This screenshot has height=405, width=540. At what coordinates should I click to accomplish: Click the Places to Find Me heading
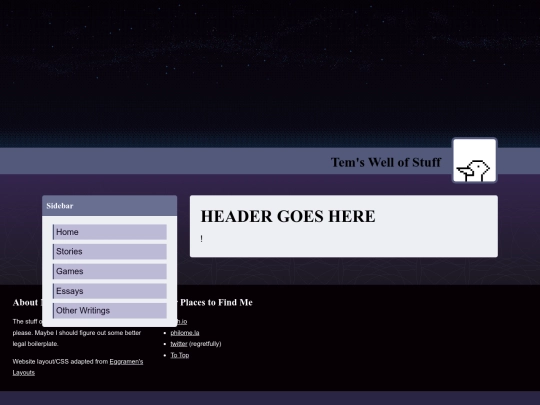tap(216, 302)
